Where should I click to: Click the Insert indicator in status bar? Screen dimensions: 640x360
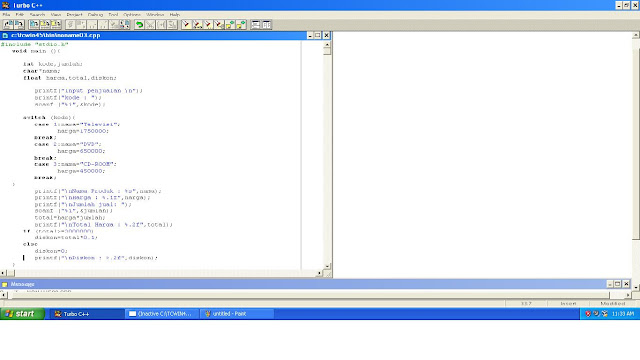(x=568, y=303)
